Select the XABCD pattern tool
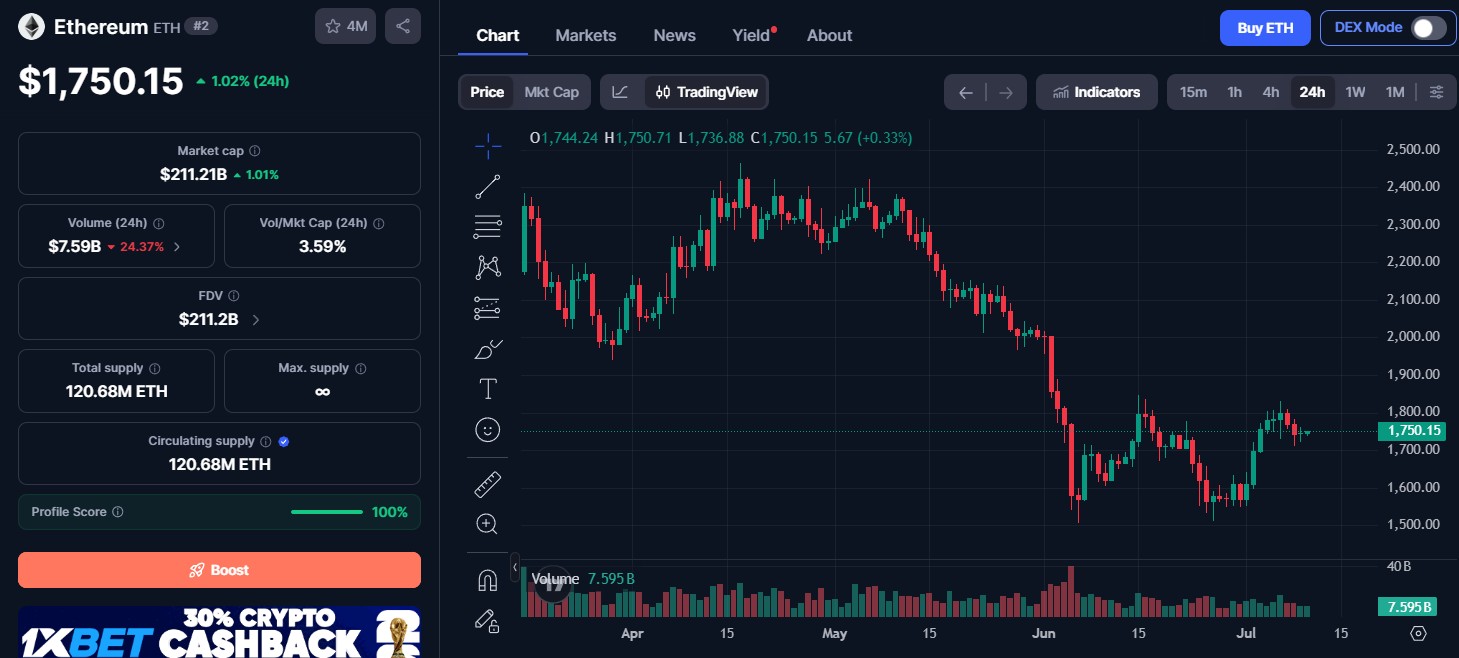Screen dimensions: 1459x658 [x=488, y=267]
